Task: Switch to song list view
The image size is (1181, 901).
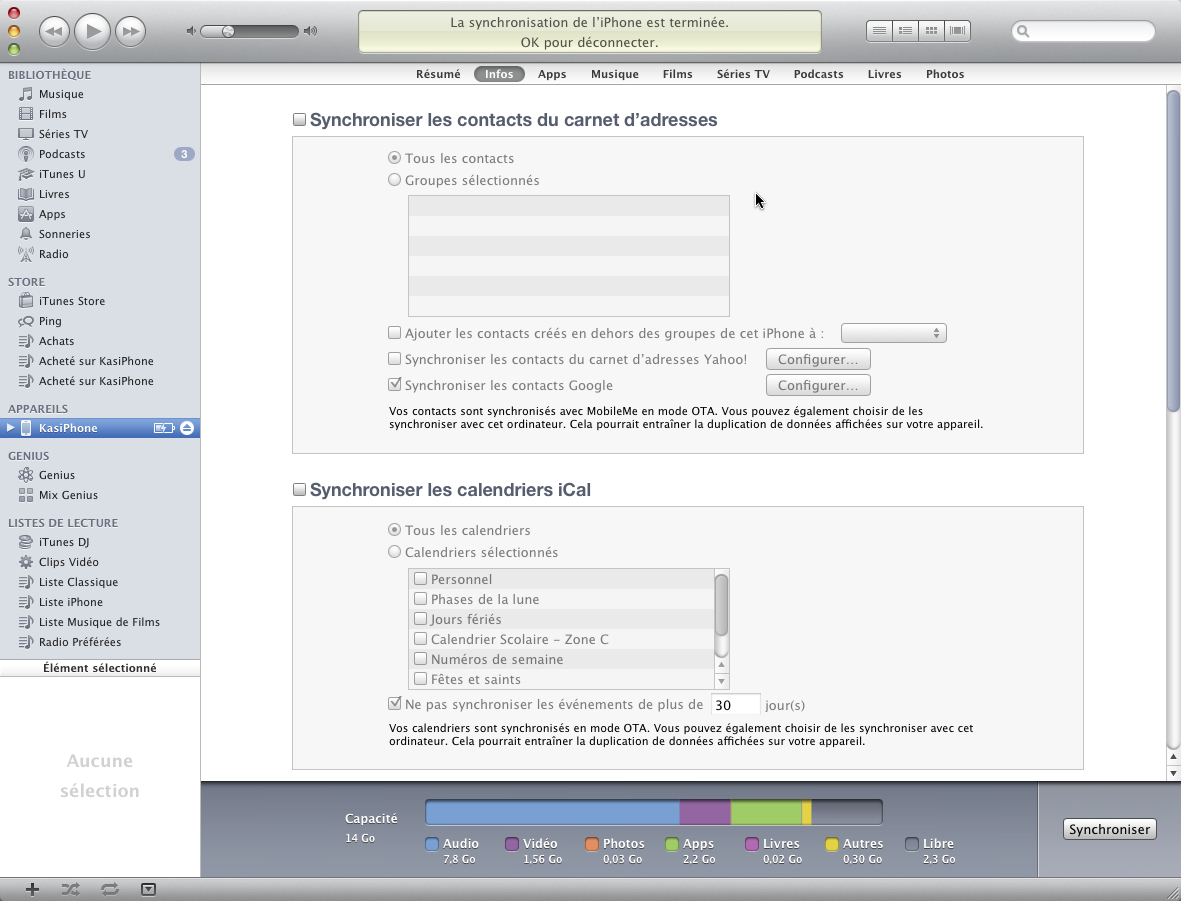Action: coord(879,31)
